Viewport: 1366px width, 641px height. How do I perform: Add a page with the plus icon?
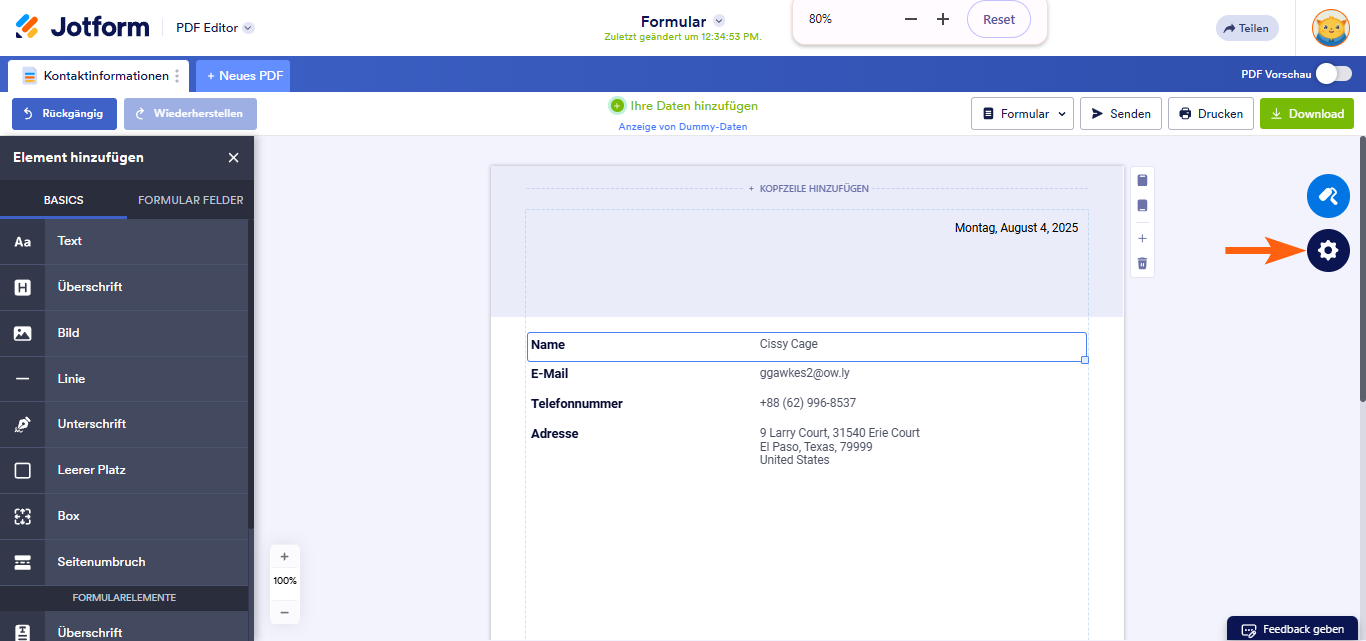click(1142, 239)
